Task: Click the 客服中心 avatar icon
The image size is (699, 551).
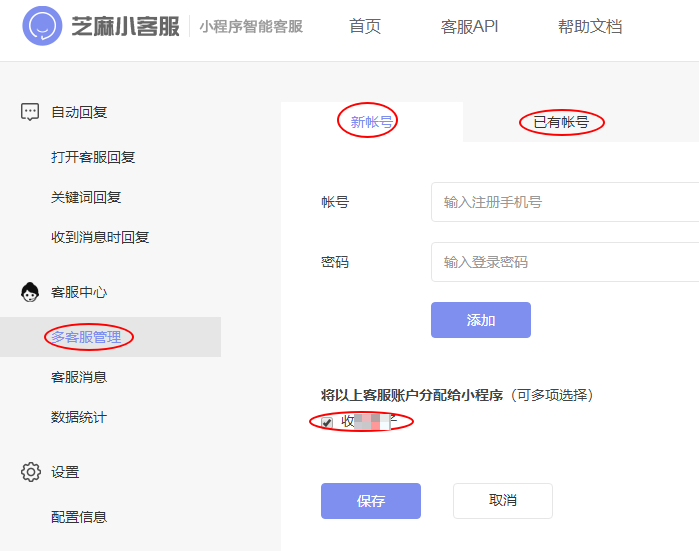Action: 30,292
